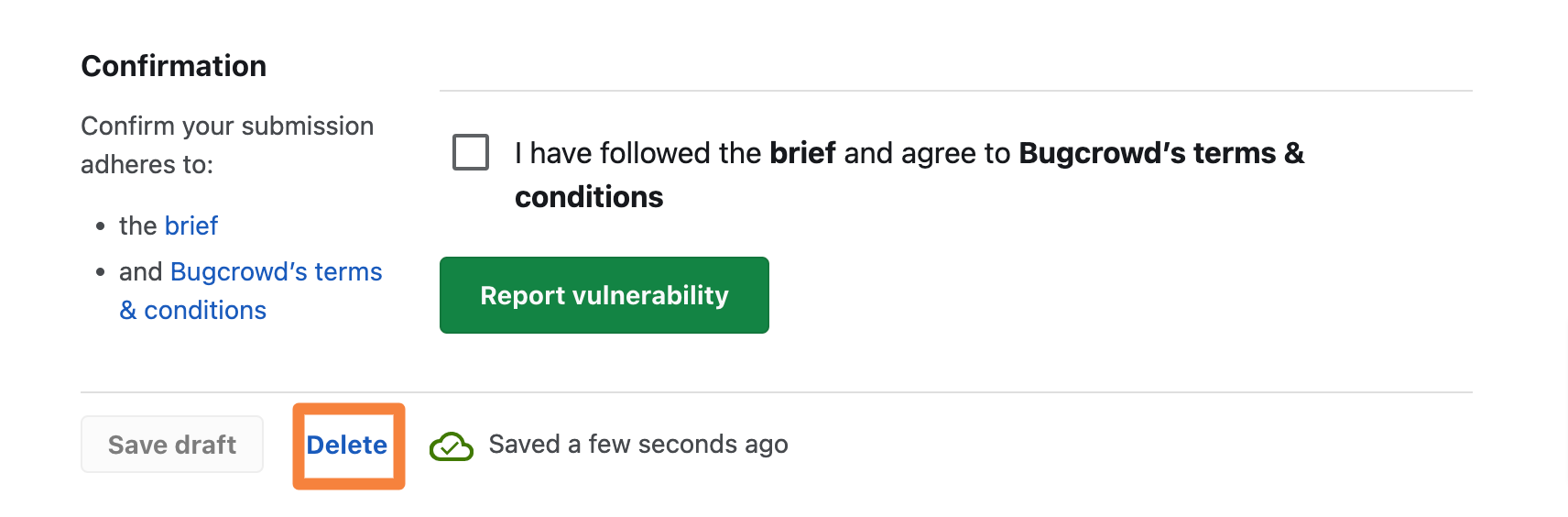Click the bullet point before 'the brief'

click(101, 226)
